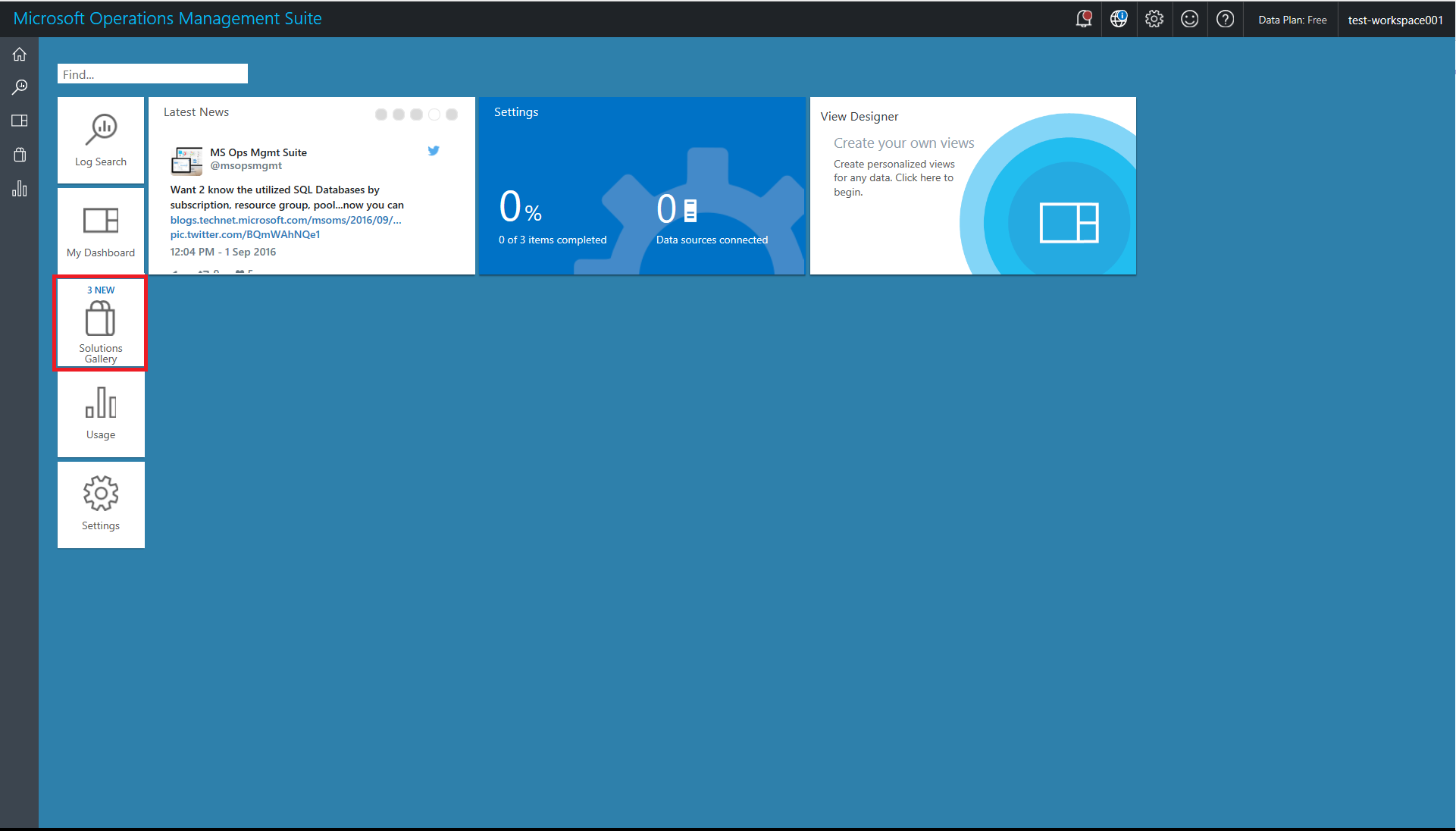
Task: Click the feedback smiley icon
Action: click(1190, 19)
